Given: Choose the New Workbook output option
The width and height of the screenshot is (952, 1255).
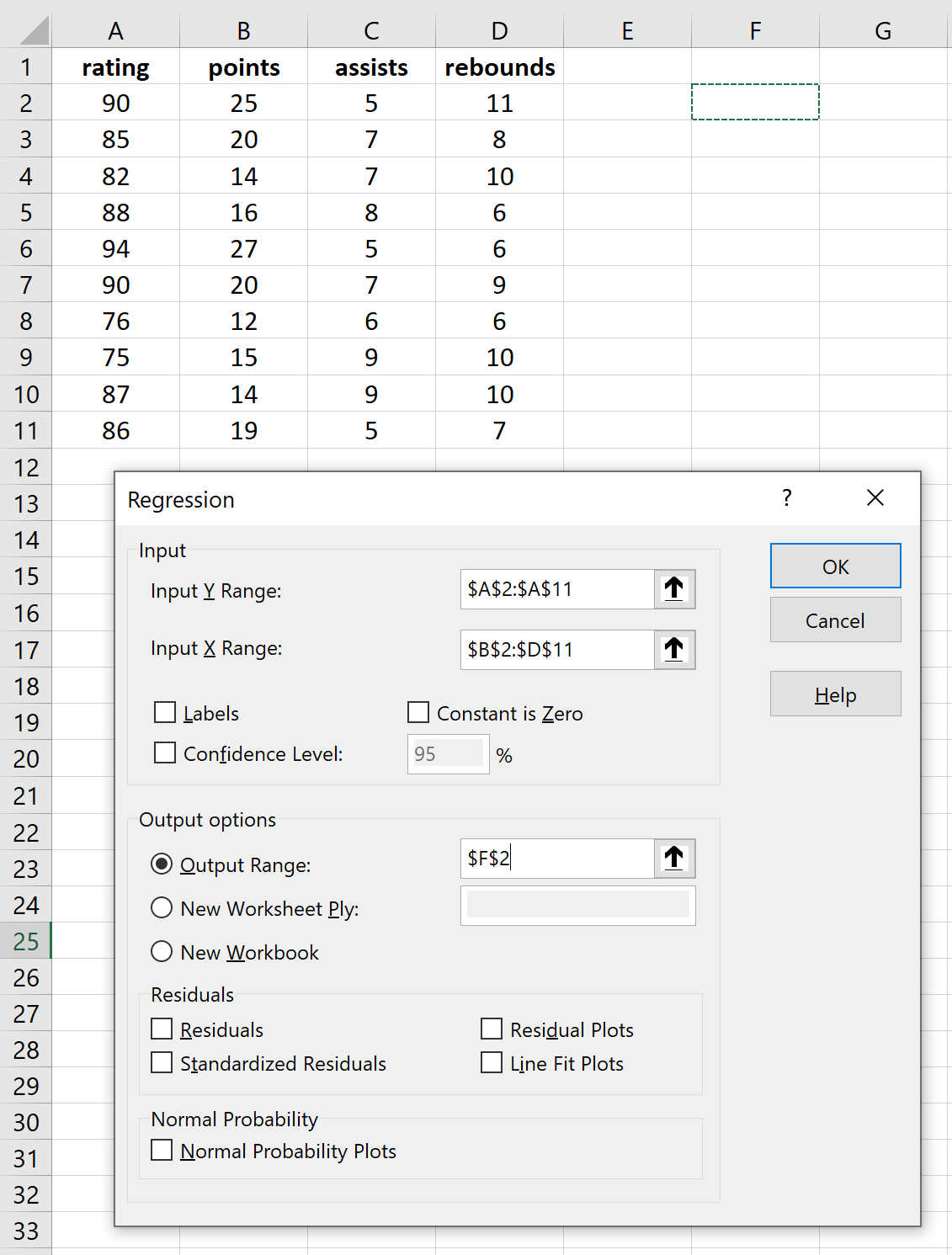Looking at the screenshot, I should (x=162, y=951).
